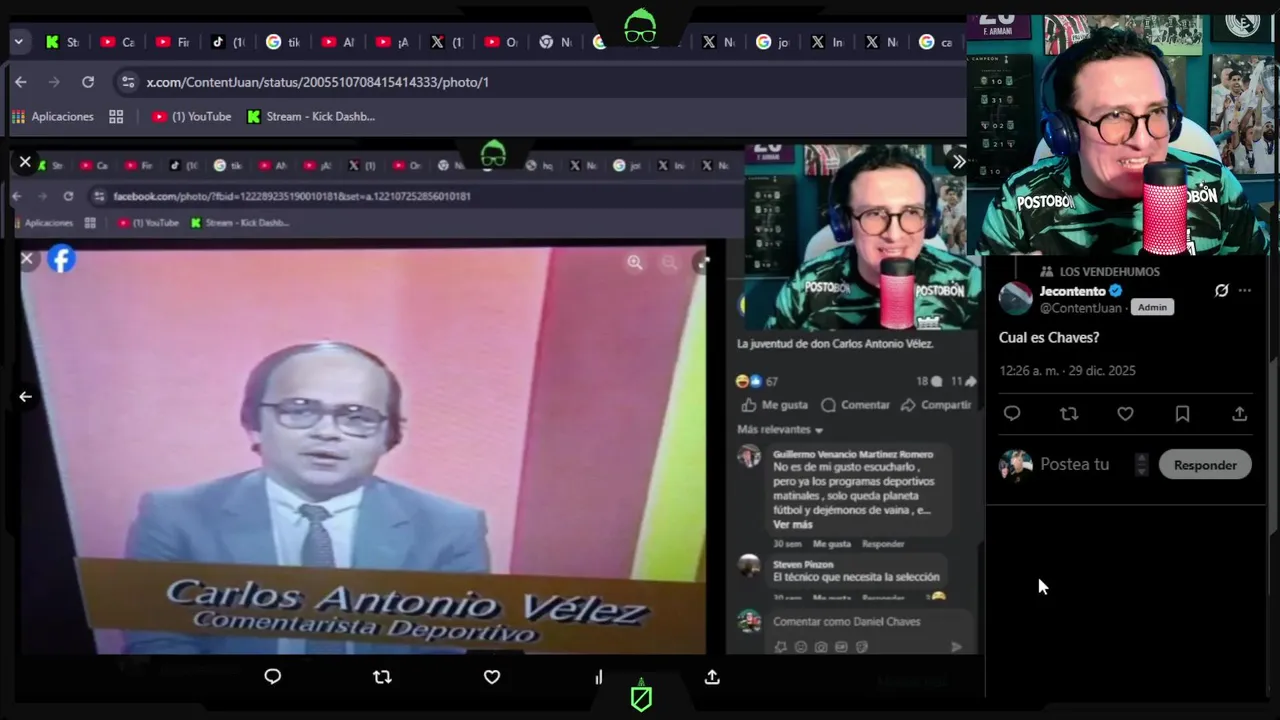Reply icon under 'Cual es Chaves?' tweet
This screenshot has width=1280, height=720.
point(1012,414)
